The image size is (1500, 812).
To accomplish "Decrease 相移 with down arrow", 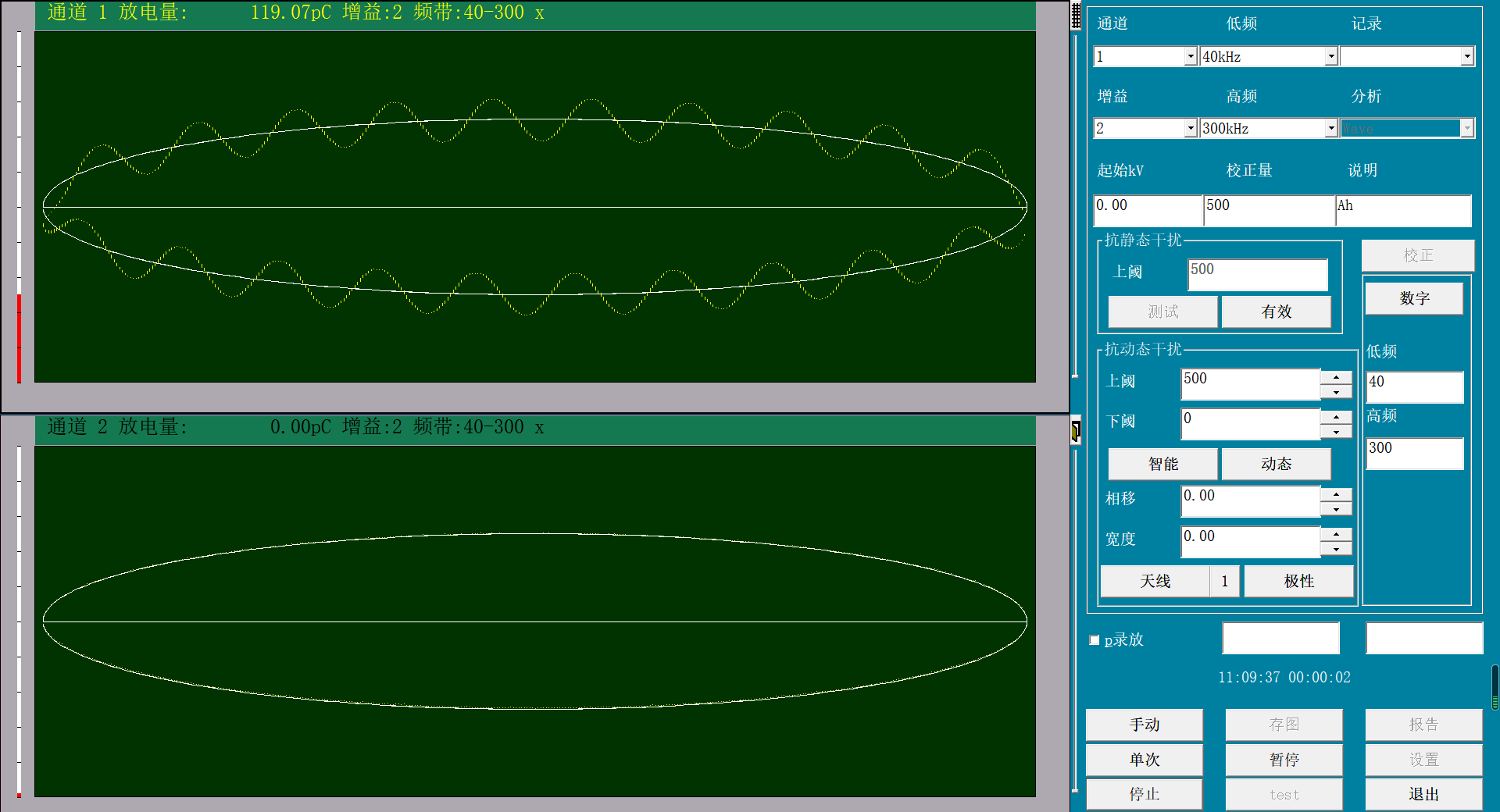I will click(x=1336, y=509).
